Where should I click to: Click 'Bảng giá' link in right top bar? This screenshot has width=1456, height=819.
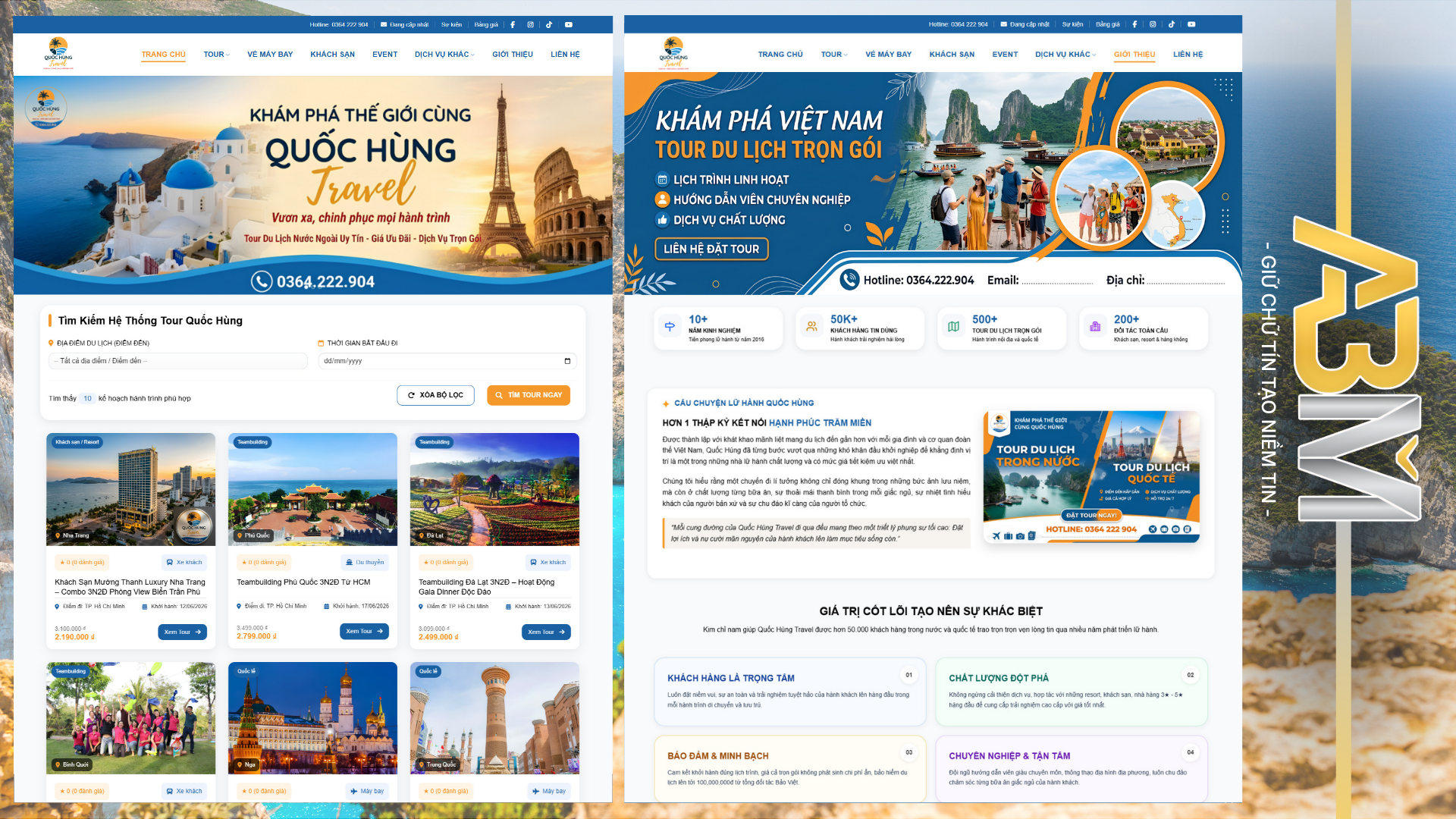point(1107,24)
